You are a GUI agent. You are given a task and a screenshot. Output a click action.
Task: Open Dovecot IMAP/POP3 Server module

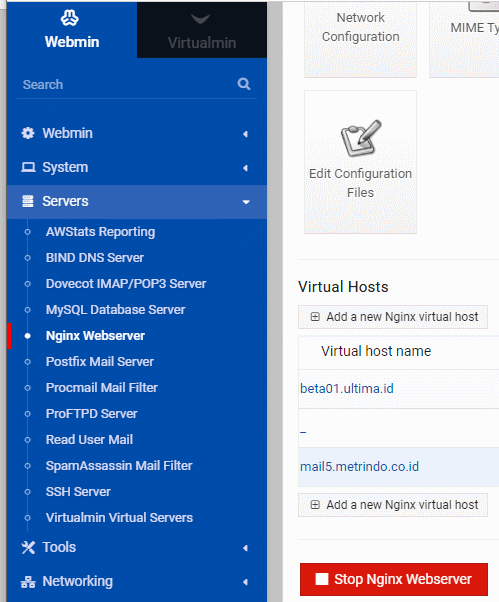point(126,284)
